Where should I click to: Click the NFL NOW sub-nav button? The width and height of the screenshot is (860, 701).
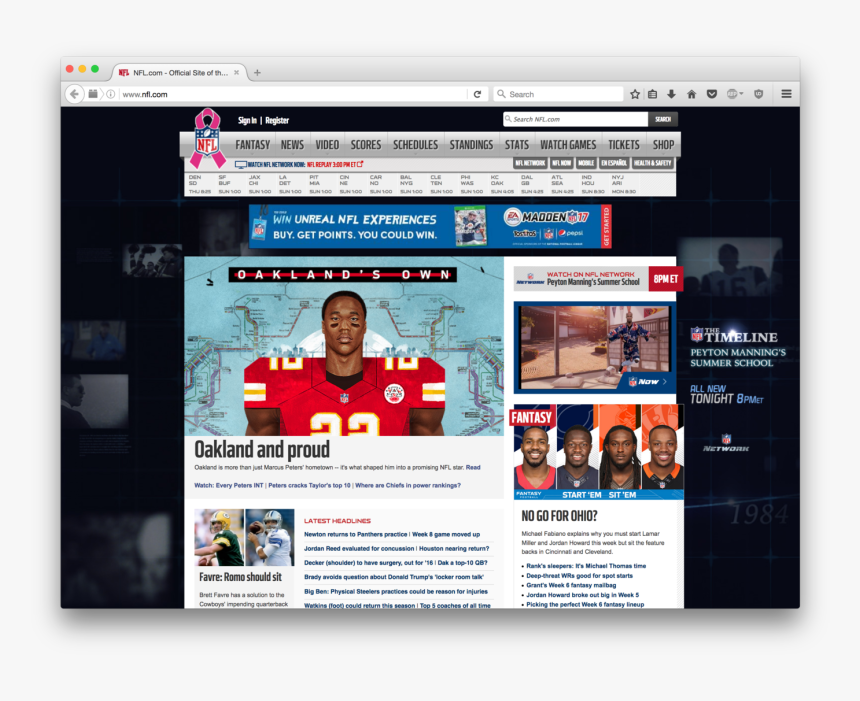tap(561, 163)
